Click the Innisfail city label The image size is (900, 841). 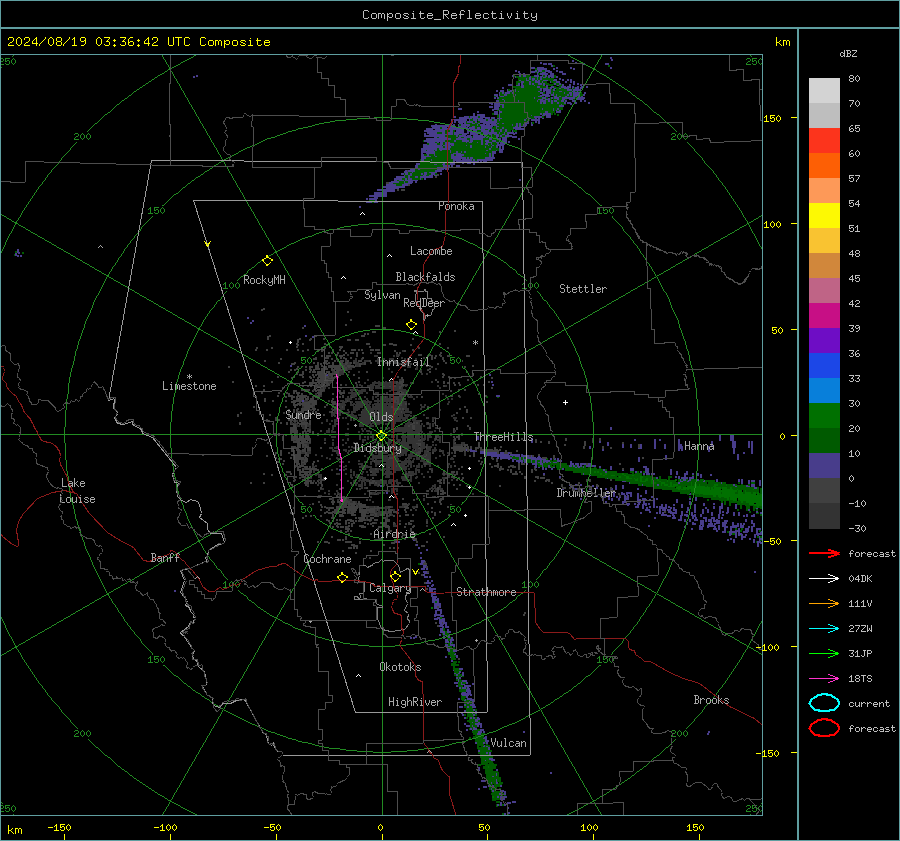click(x=403, y=362)
